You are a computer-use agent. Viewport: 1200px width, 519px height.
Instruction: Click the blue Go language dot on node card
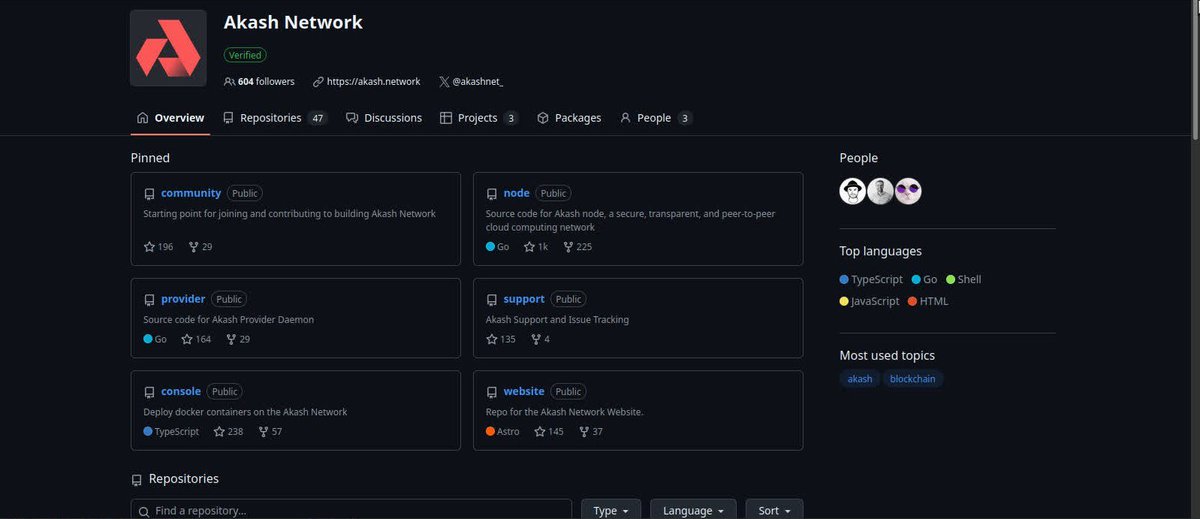[x=490, y=247]
